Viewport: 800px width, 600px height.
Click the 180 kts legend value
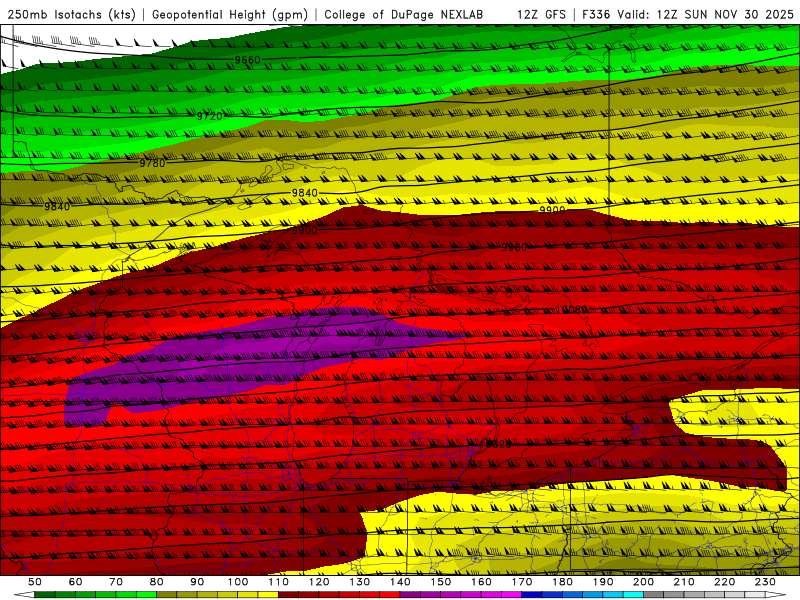point(562,582)
